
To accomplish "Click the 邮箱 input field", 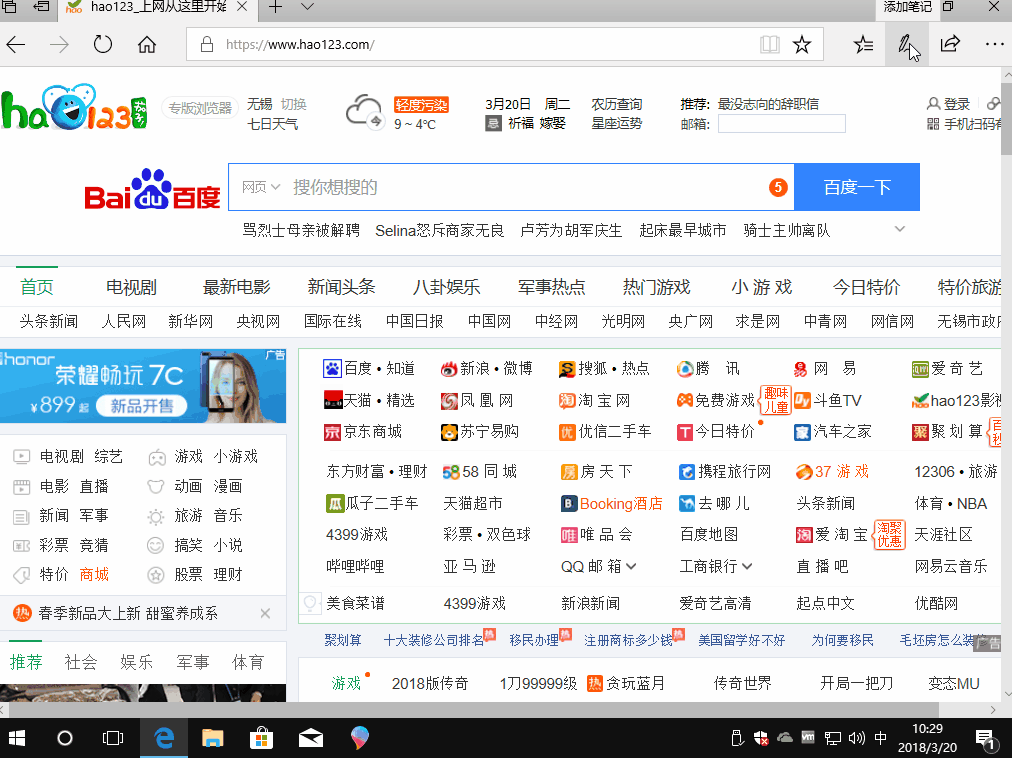I will [x=782, y=123].
